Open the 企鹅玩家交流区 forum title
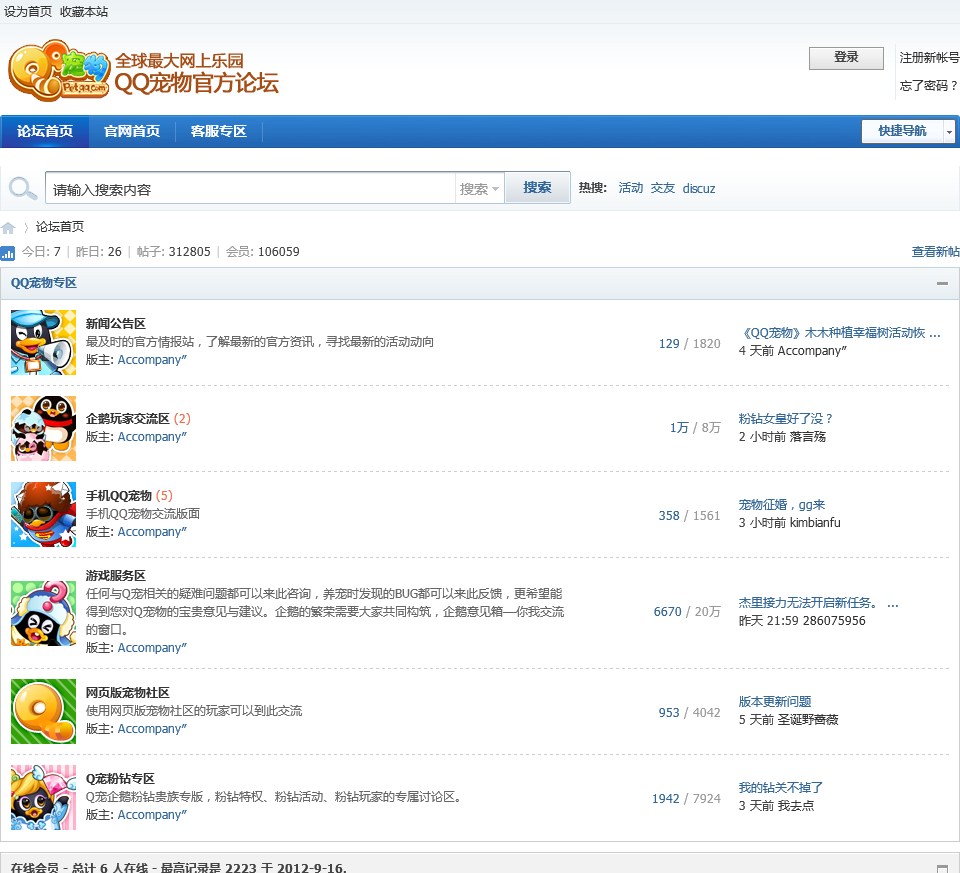 click(x=127, y=419)
